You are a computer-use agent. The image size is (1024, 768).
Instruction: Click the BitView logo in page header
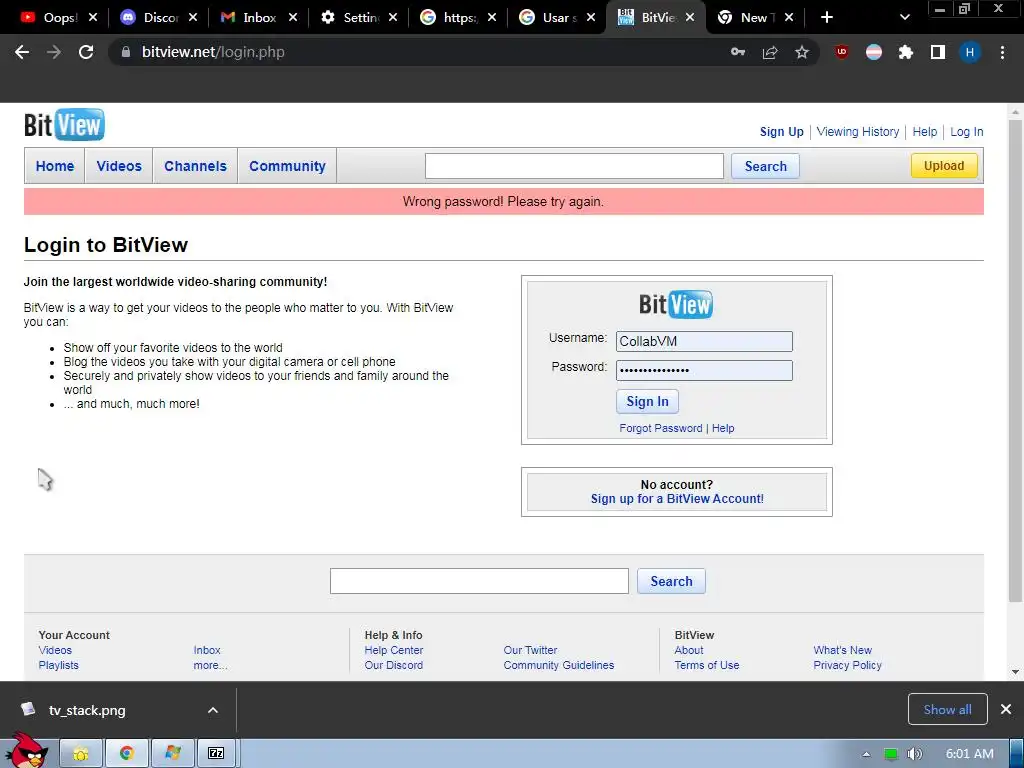[64, 125]
